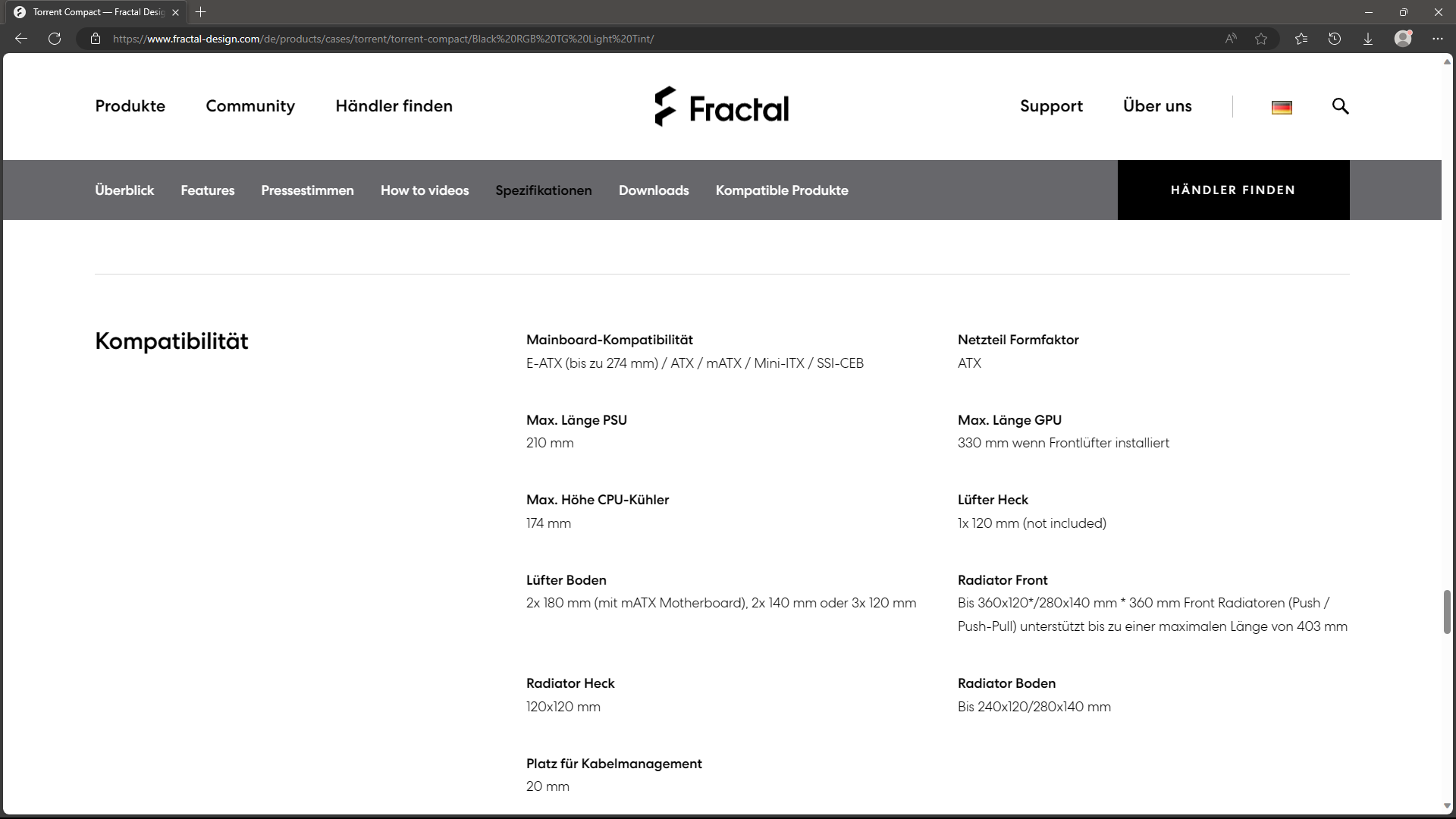Viewport: 1456px width, 819px height.
Task: Switch to Spezifikationen section tab
Action: [543, 190]
